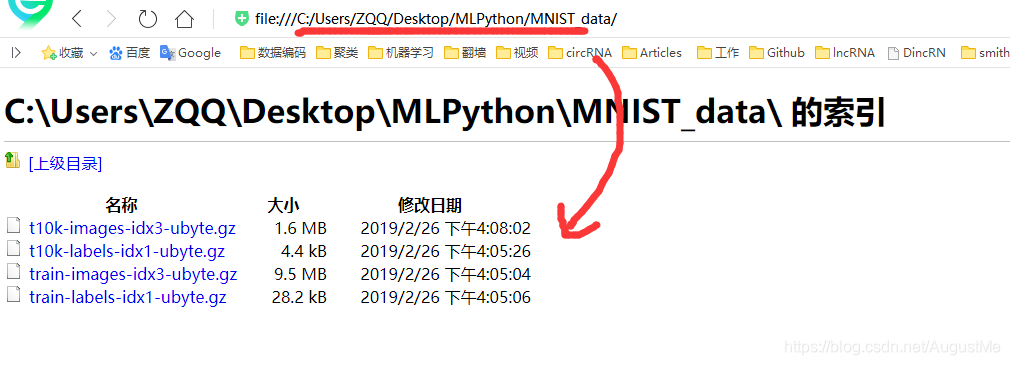1010x365 pixels.
Task: Click the 28.2 kB size value
Action: click(x=300, y=297)
